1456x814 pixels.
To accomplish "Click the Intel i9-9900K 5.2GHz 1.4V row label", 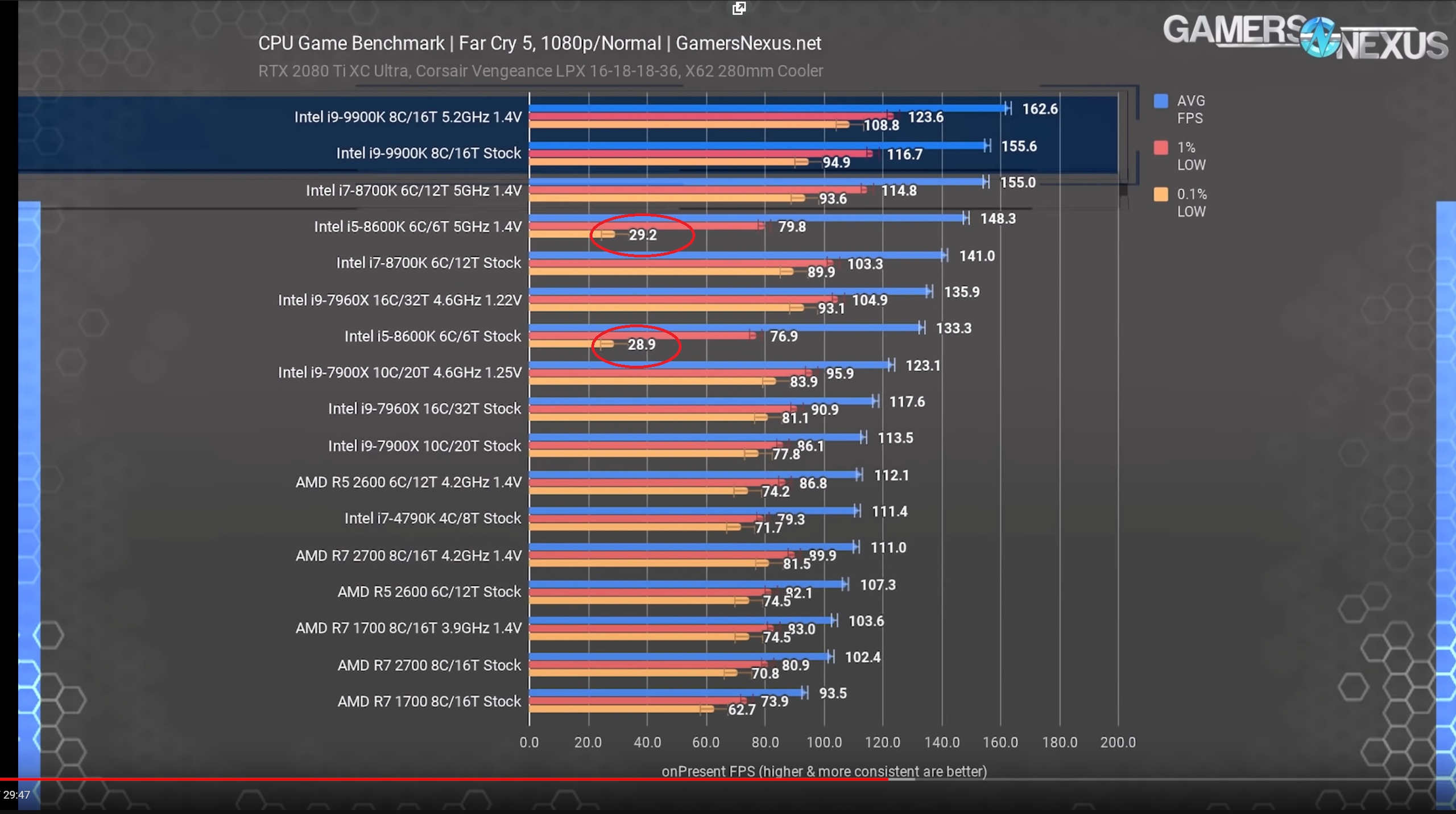I will tap(408, 117).
